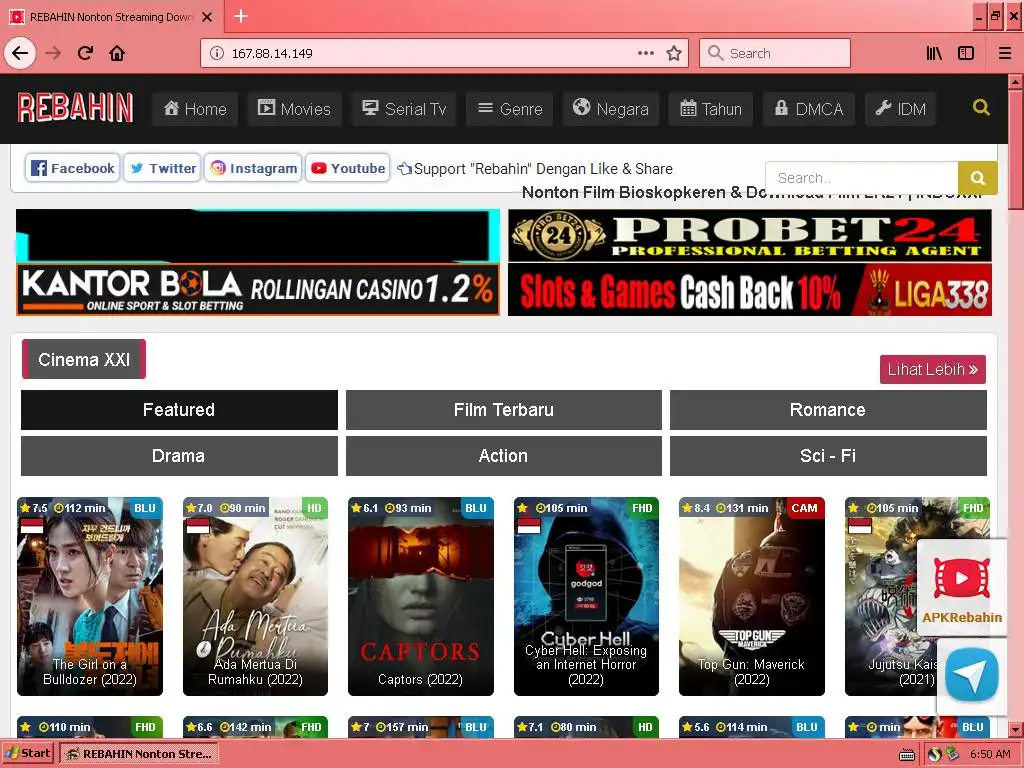
Task: Open the Library icon in toolbar
Action: [x=934, y=53]
